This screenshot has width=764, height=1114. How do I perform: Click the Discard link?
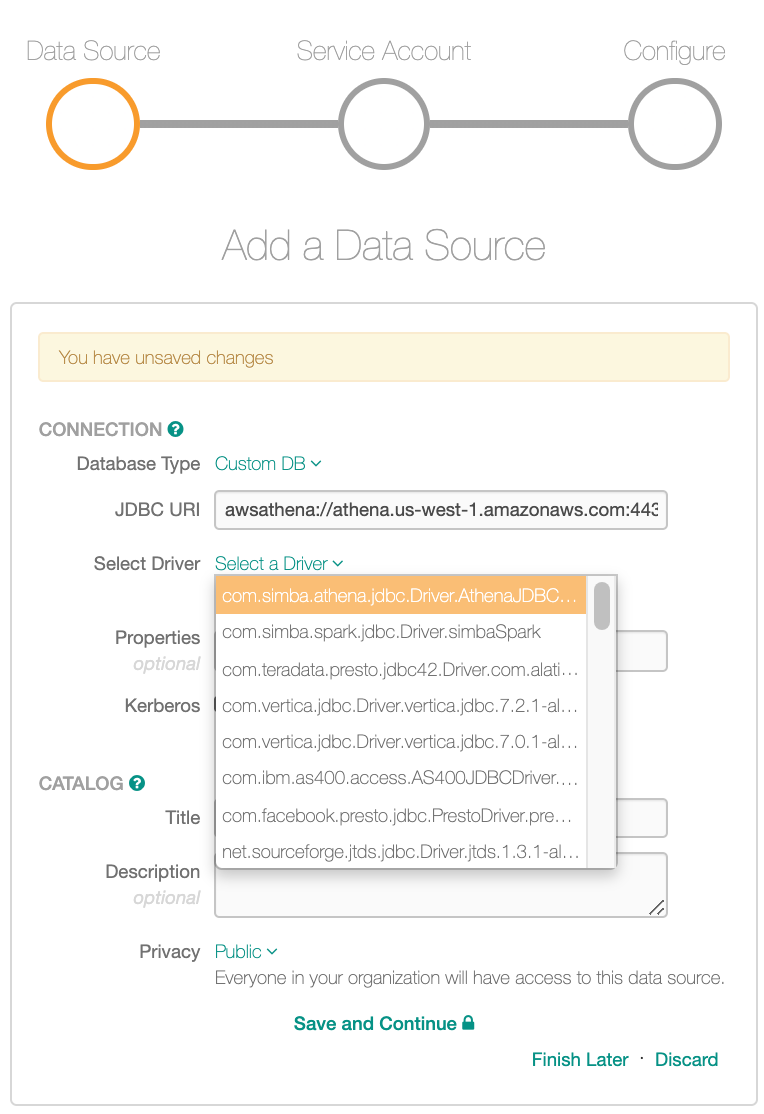point(686,1059)
